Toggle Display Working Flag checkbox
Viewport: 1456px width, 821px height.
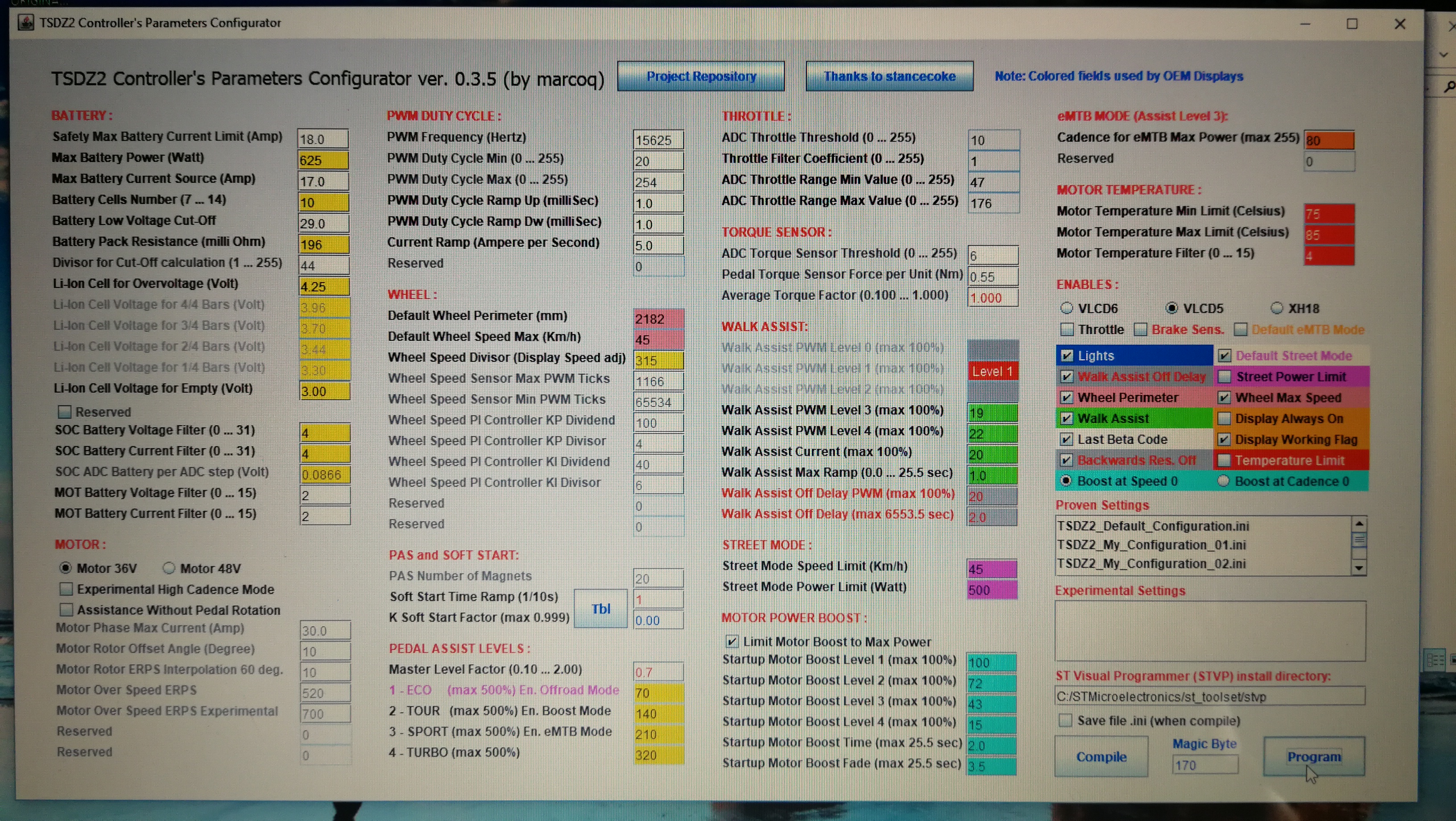point(1224,440)
